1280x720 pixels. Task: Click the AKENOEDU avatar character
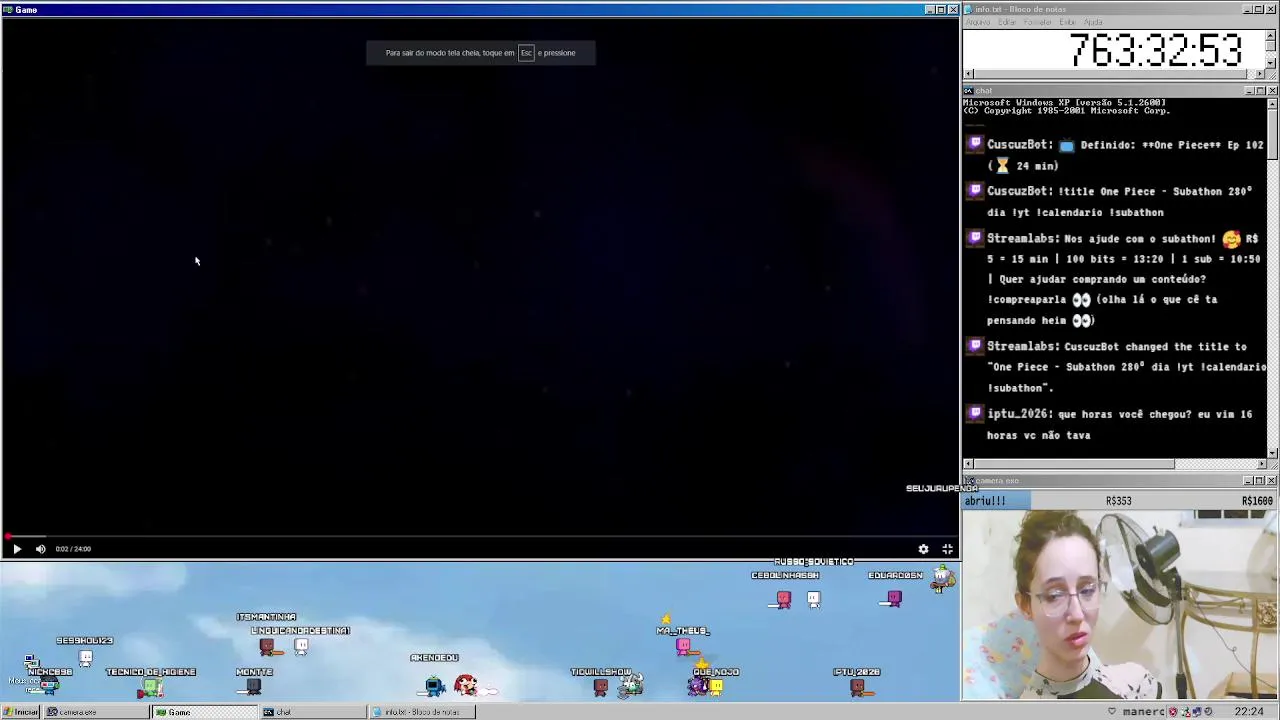(434, 685)
